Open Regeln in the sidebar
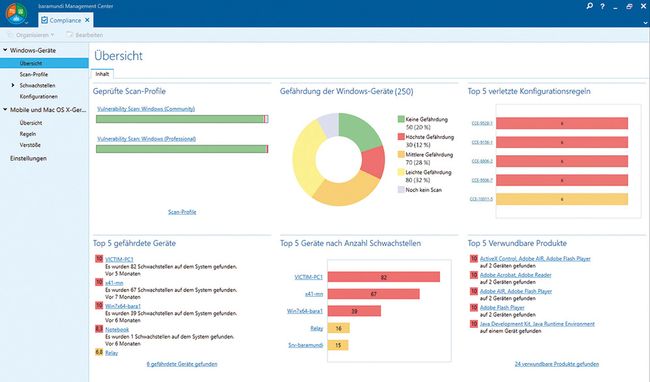 tap(28, 134)
